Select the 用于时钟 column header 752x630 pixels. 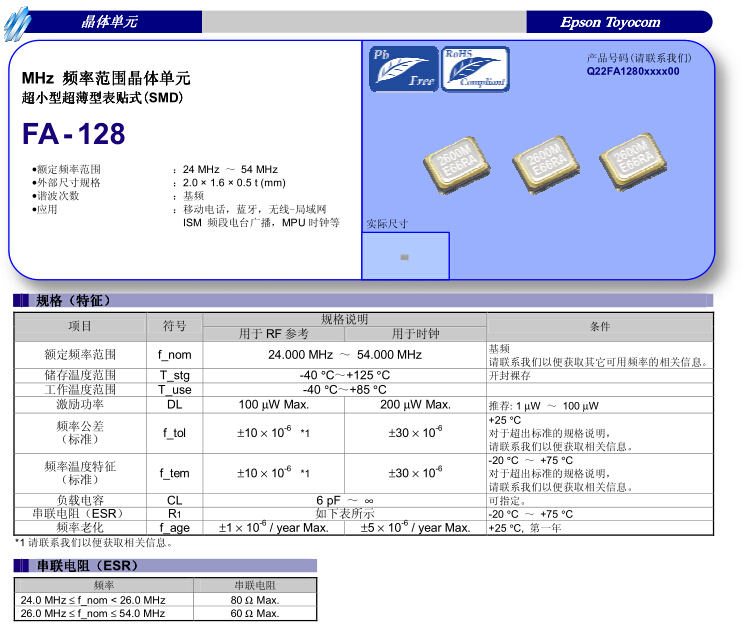pyautogui.click(x=415, y=334)
